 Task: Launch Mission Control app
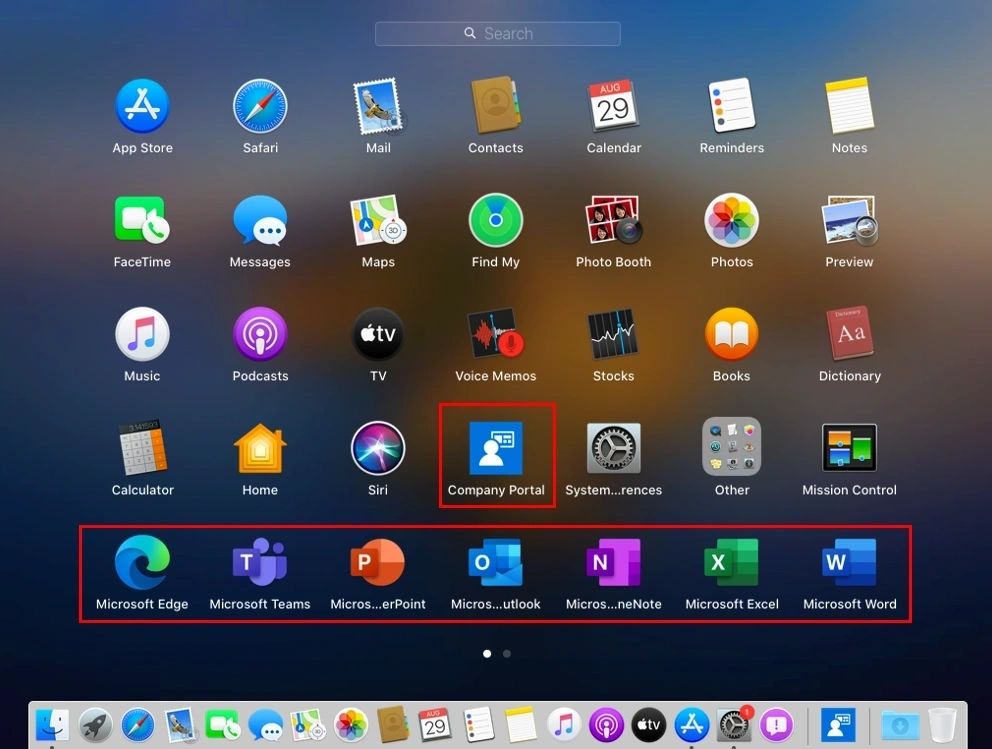pyautogui.click(x=850, y=448)
